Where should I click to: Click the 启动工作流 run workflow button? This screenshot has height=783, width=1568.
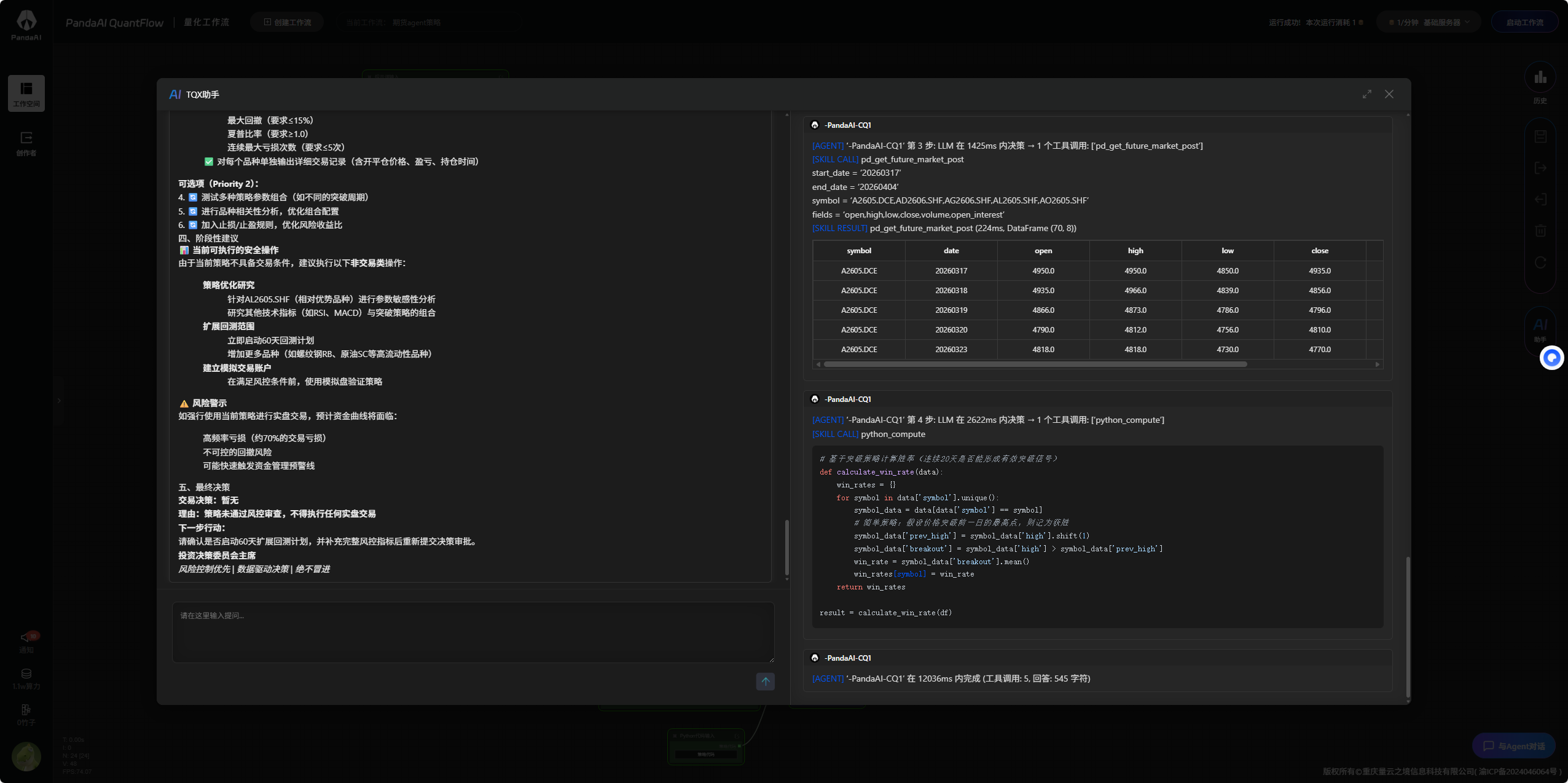(x=1524, y=22)
